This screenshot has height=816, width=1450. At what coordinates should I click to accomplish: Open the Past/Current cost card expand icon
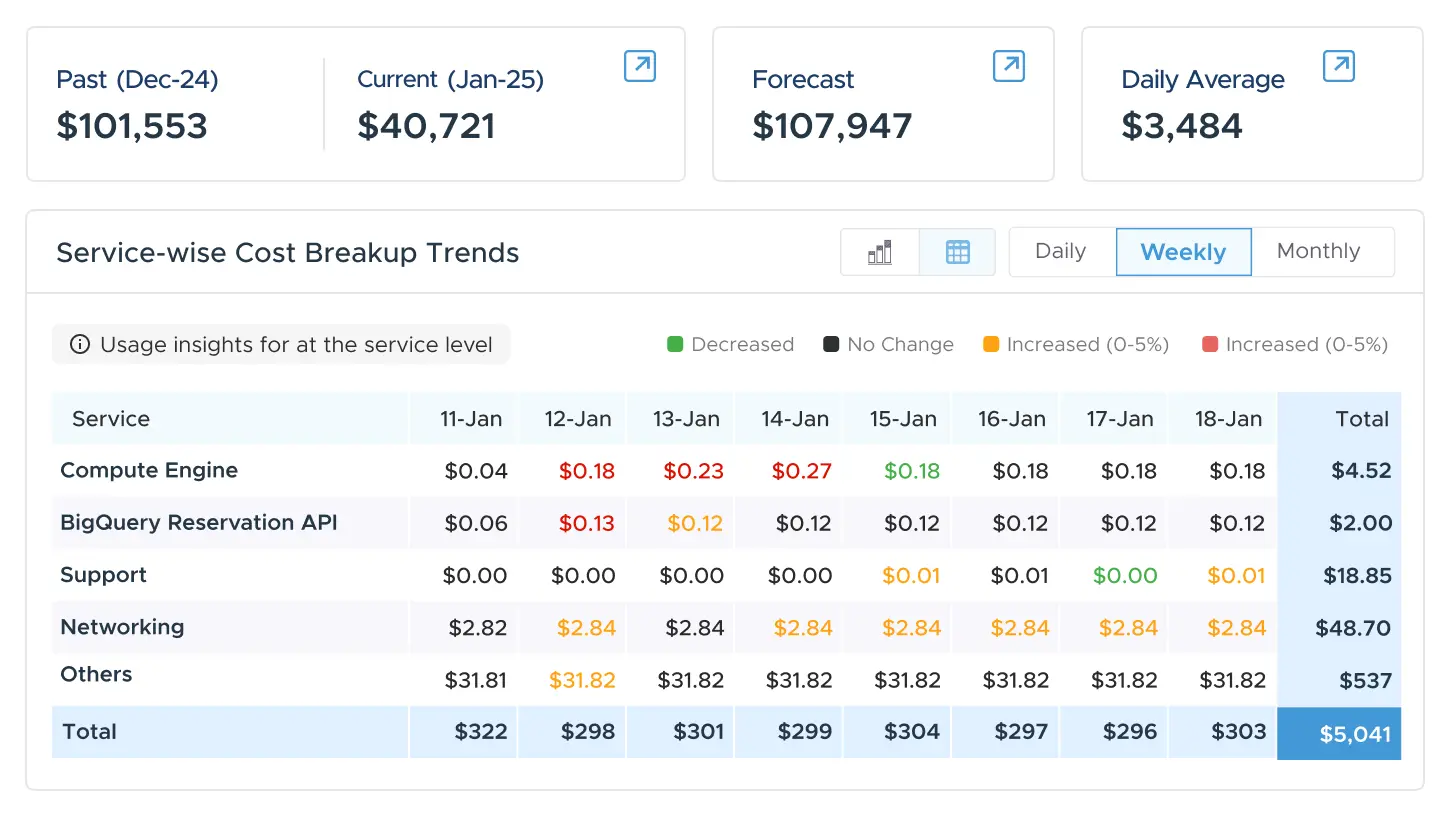[640, 66]
